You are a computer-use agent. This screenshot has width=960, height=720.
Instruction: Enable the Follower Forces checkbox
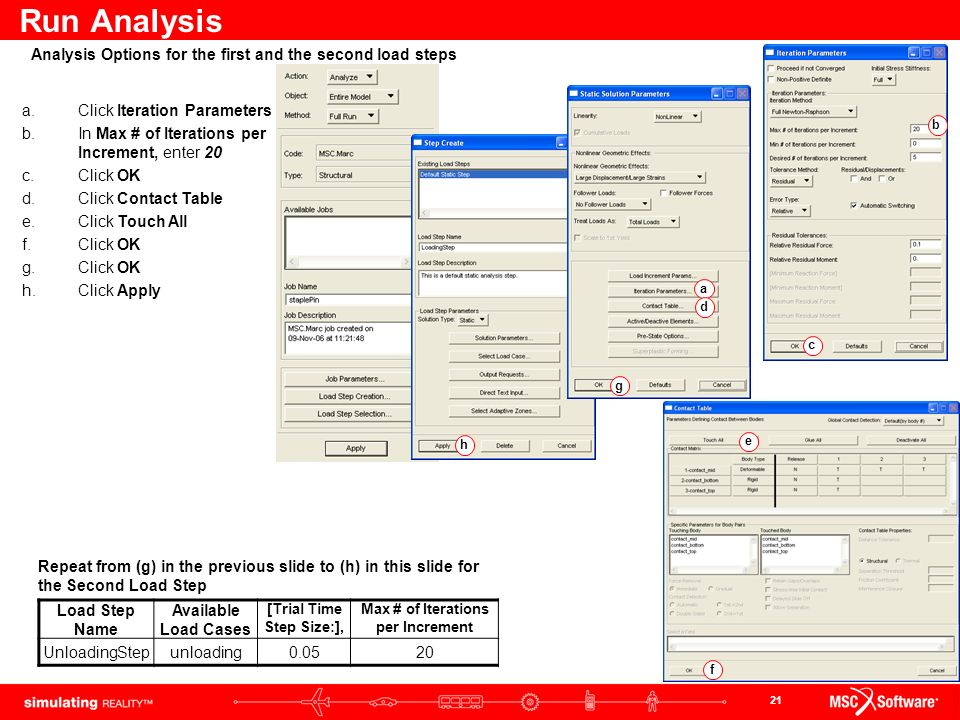tap(663, 193)
